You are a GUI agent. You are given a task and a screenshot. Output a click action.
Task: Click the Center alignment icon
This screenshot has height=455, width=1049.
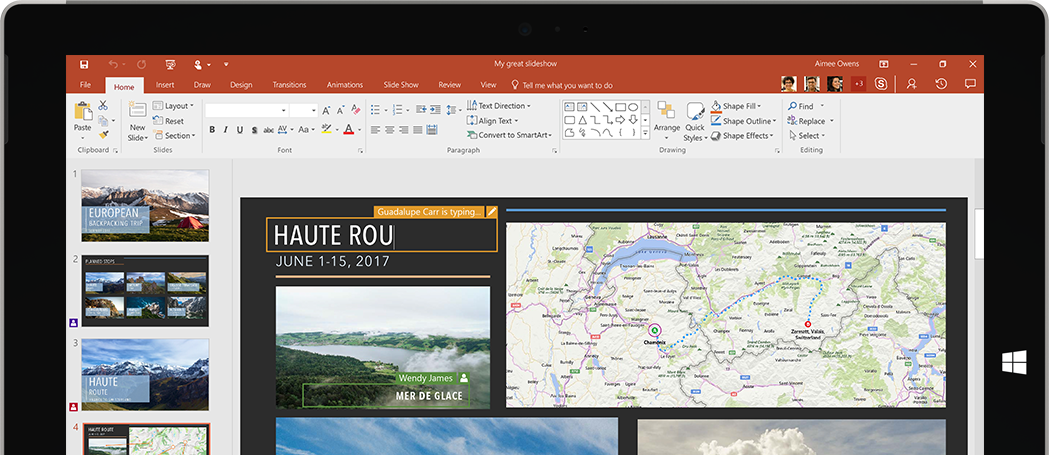coord(389,130)
